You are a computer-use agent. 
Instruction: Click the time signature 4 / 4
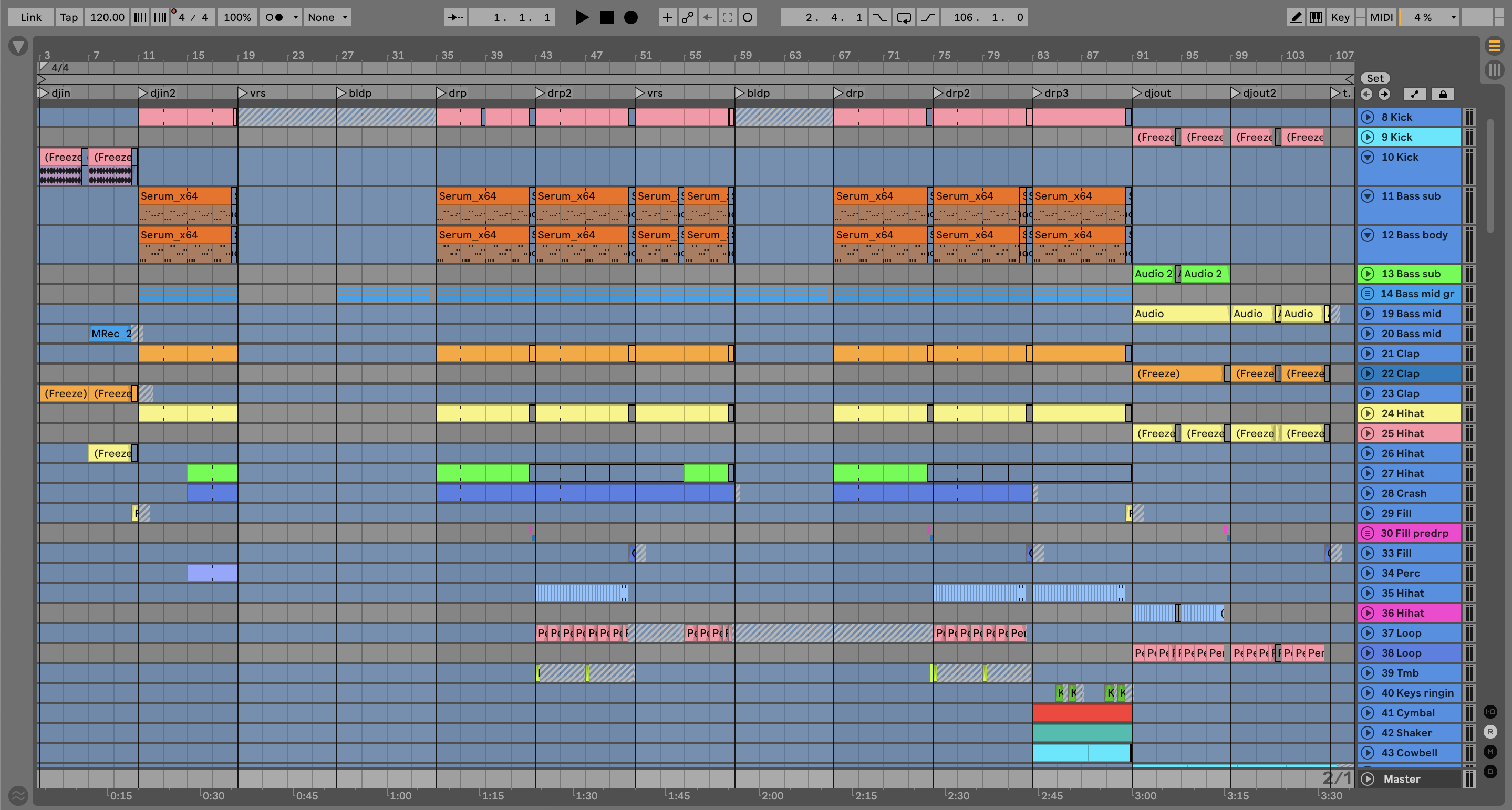193,17
